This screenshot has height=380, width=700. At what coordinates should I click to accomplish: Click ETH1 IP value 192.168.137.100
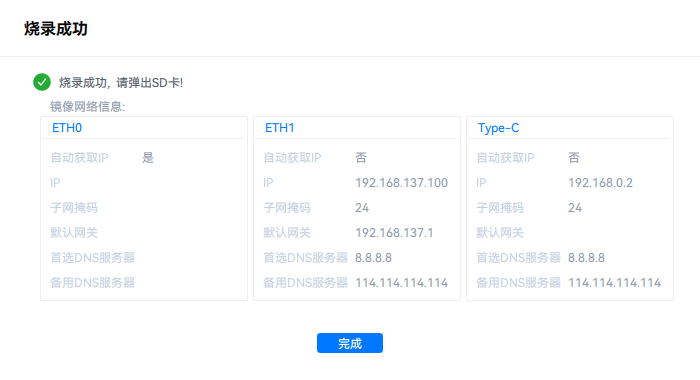[401, 183]
